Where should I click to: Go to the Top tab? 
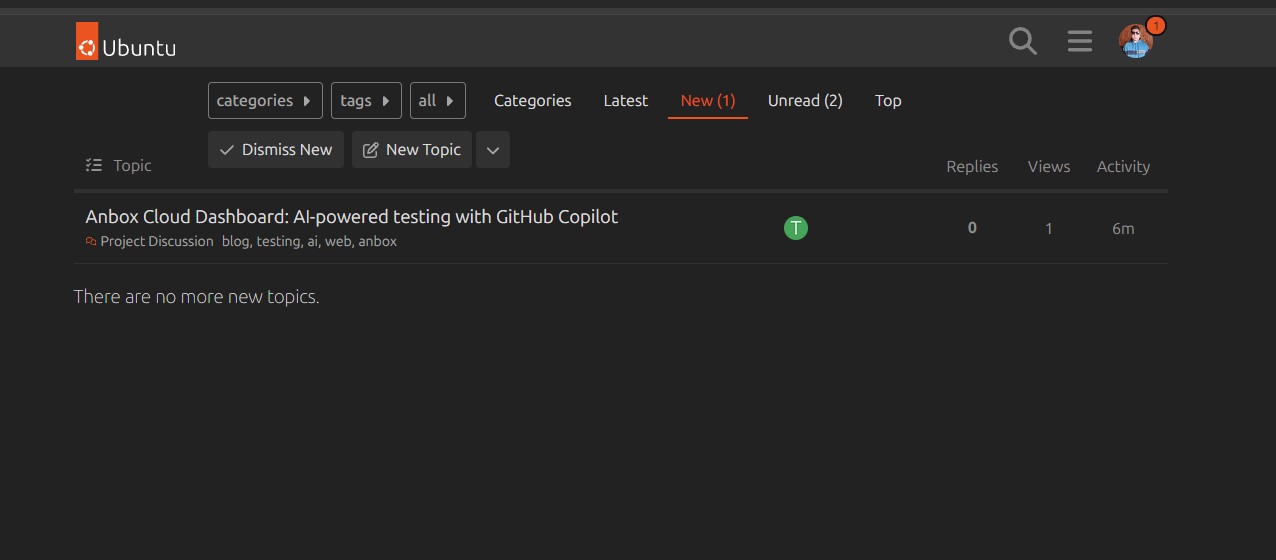887,101
